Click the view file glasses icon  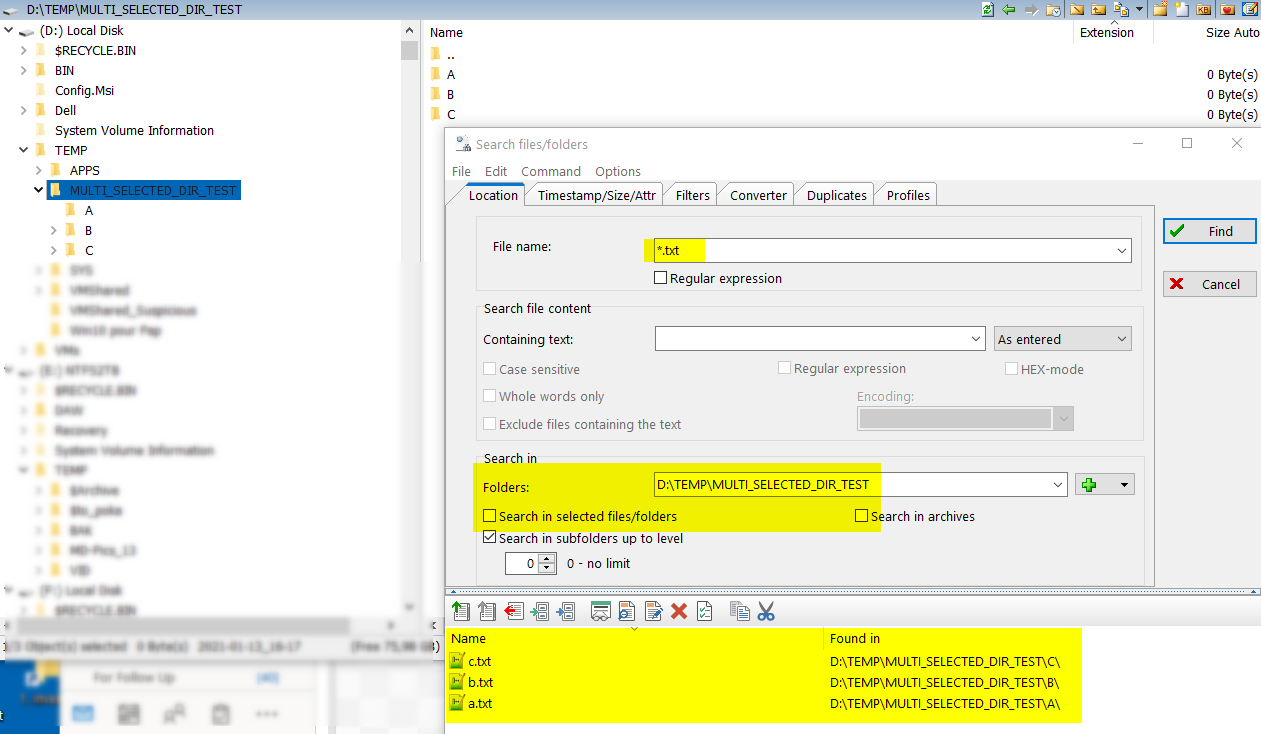click(x=601, y=611)
